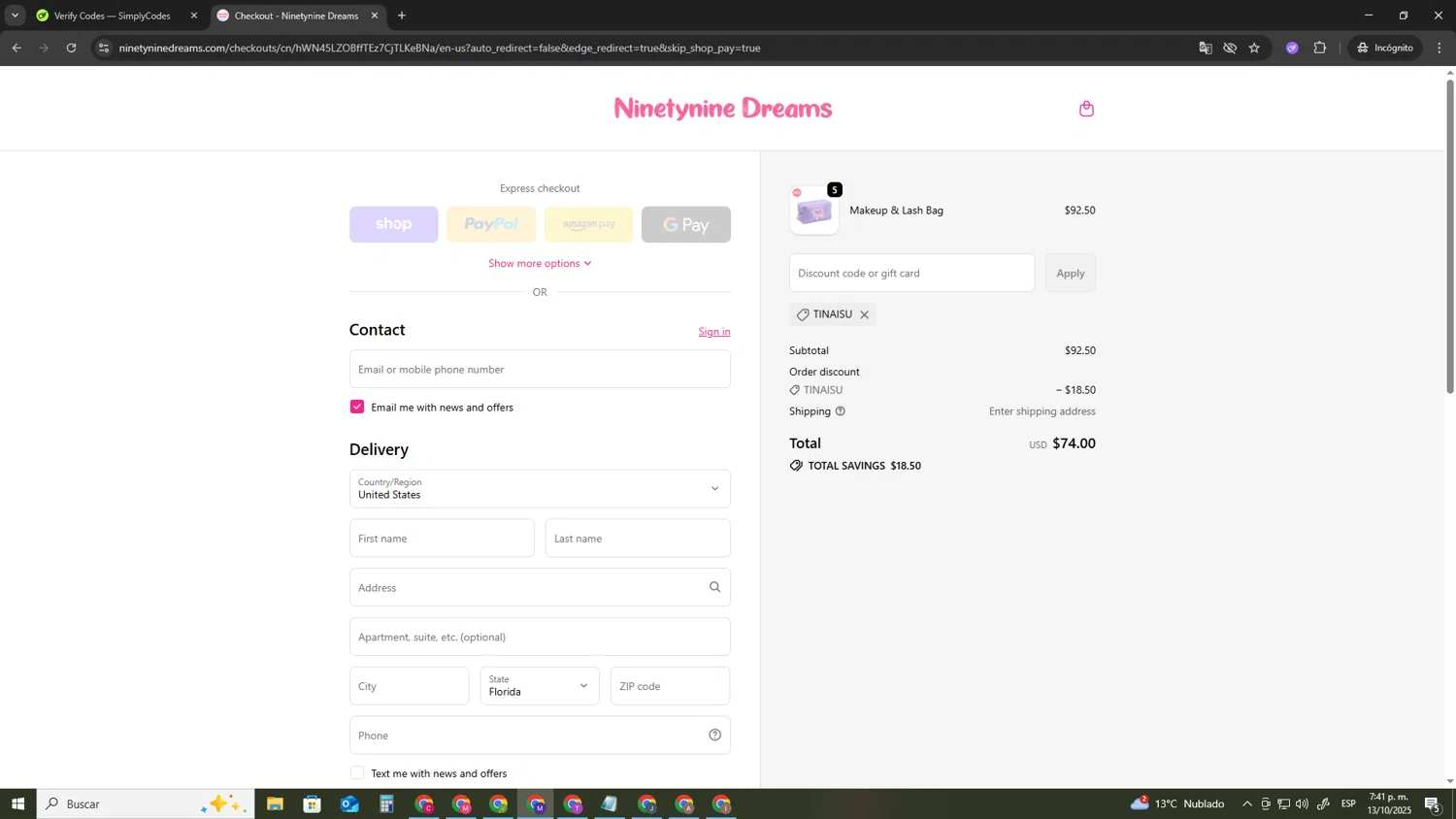Pay with Google Pay button
This screenshot has height=819, width=1456.
coord(686,224)
